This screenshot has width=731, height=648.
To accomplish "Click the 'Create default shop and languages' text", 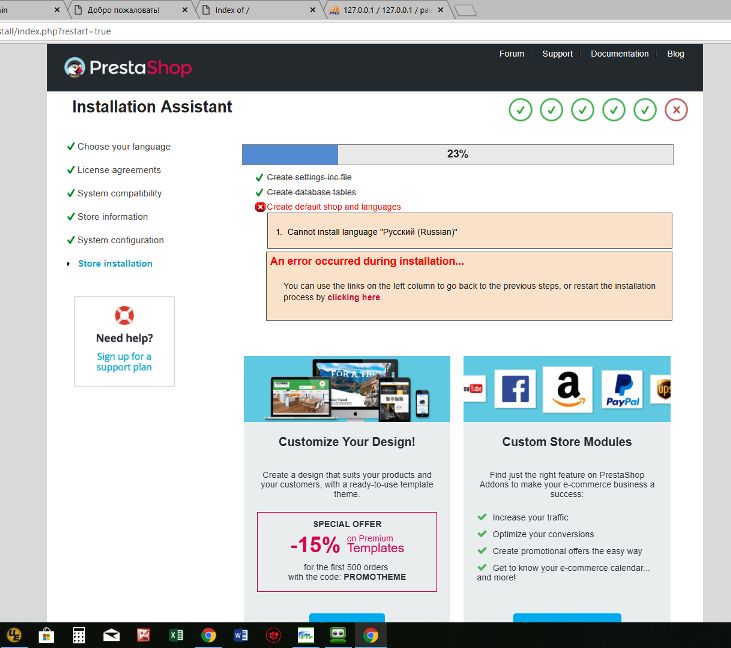I will coord(333,207).
